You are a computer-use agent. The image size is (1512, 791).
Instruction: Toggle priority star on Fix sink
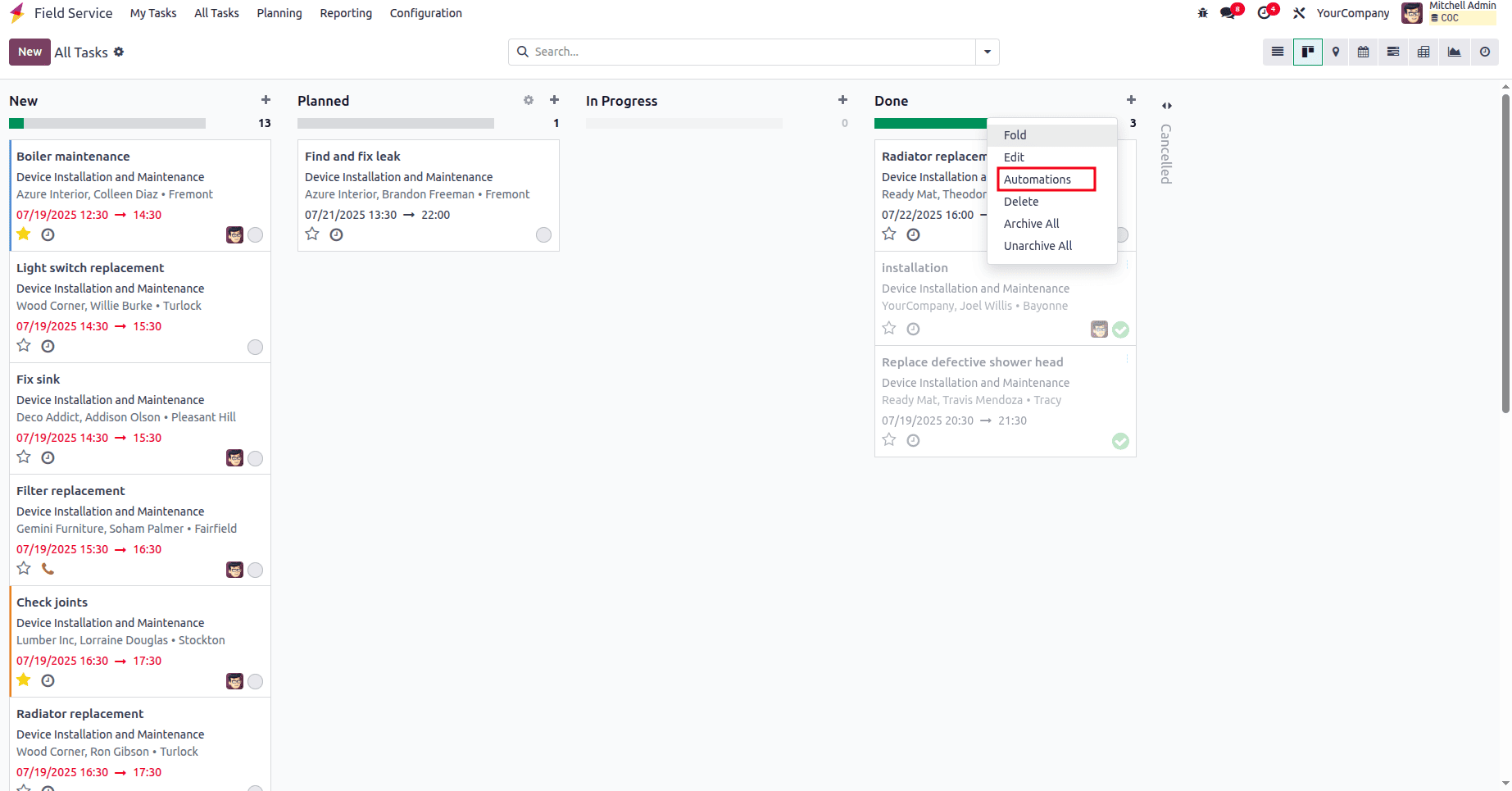coord(24,457)
